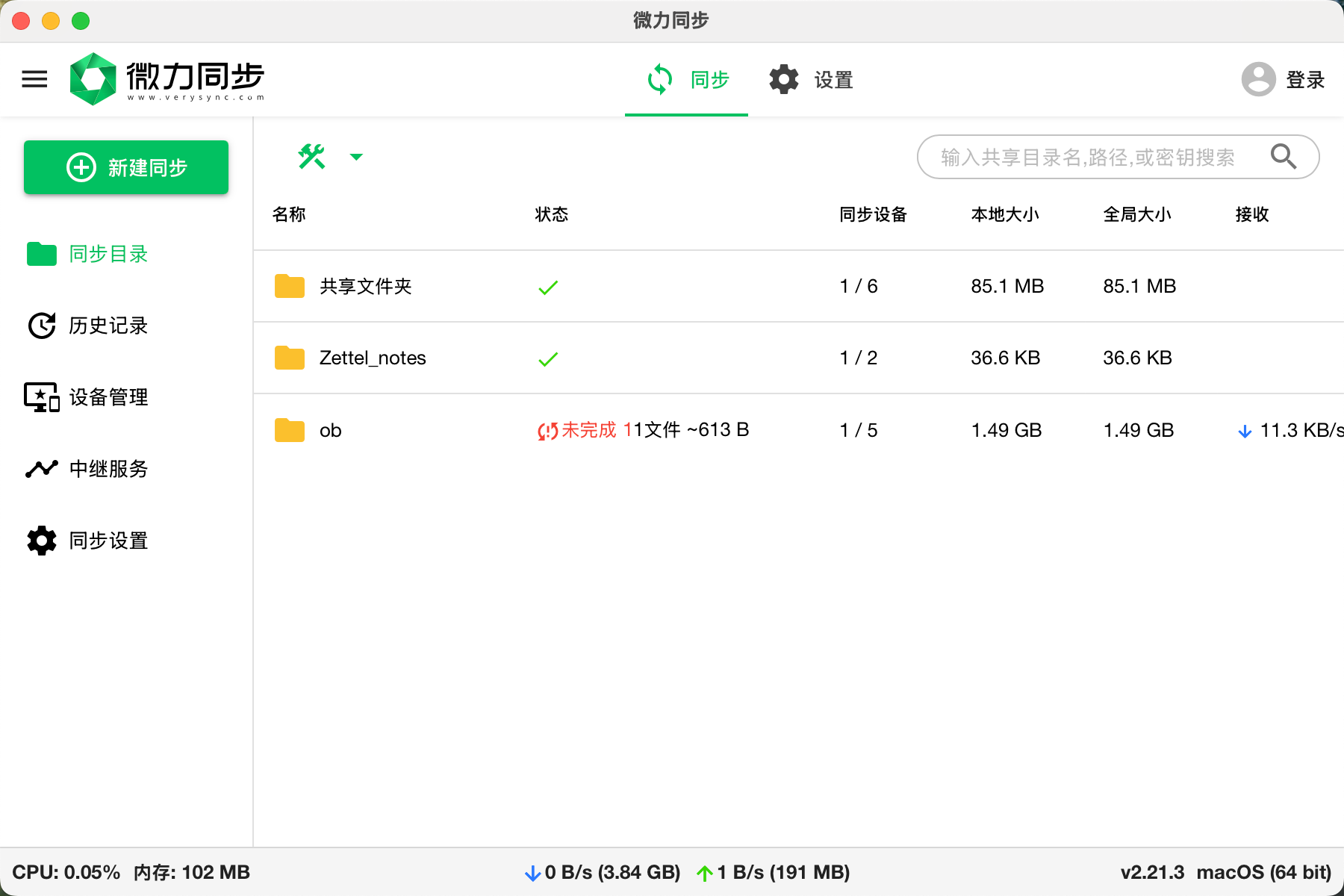
Task: Focus the shared directory search field
Action: [x=1087, y=157]
